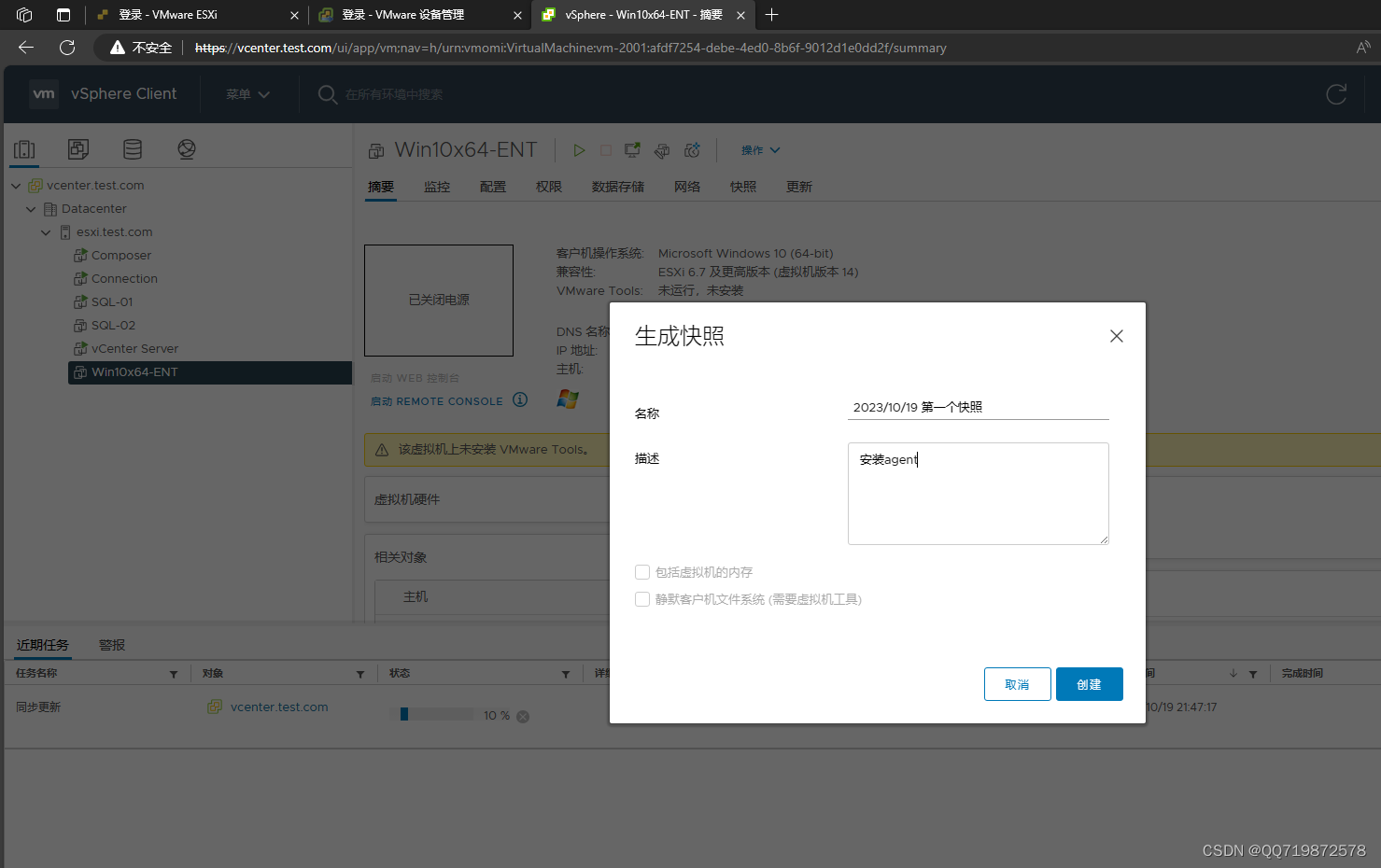Open a new browser tab

(771, 15)
